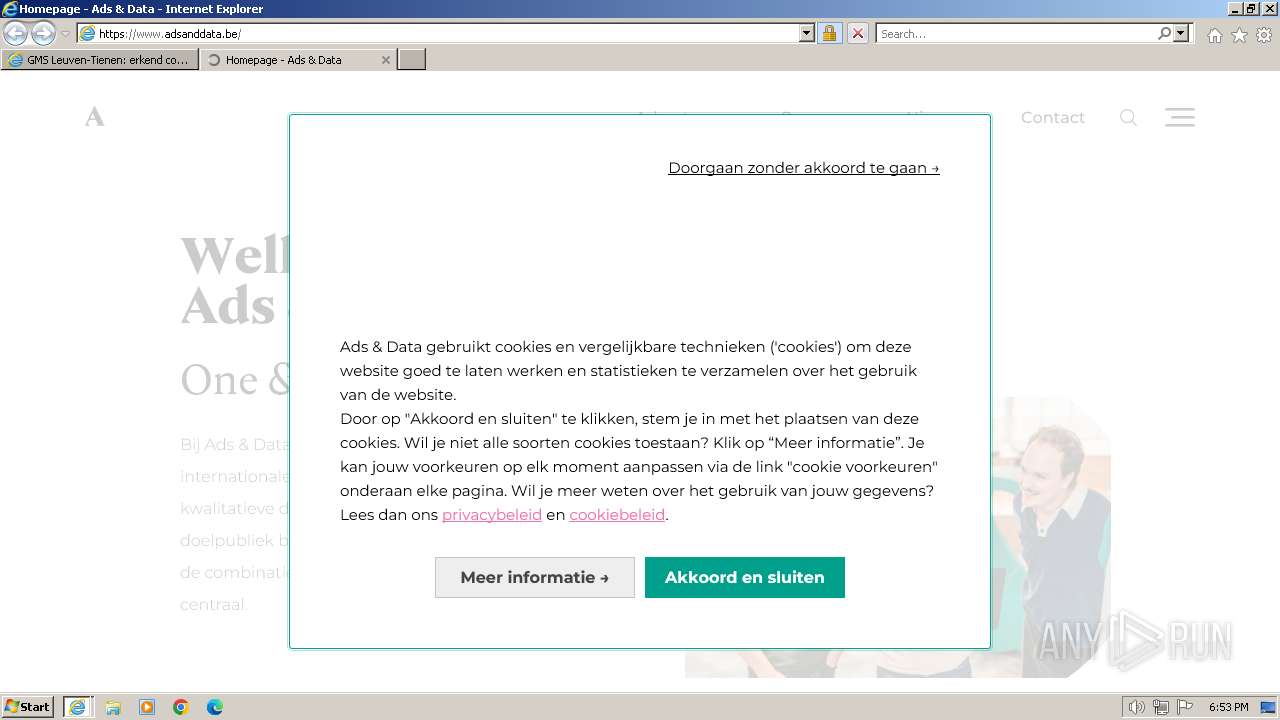Viewport: 1280px width, 720px height.
Task: Switch to the GMS Leuven-Tienen tab
Action: 99,60
